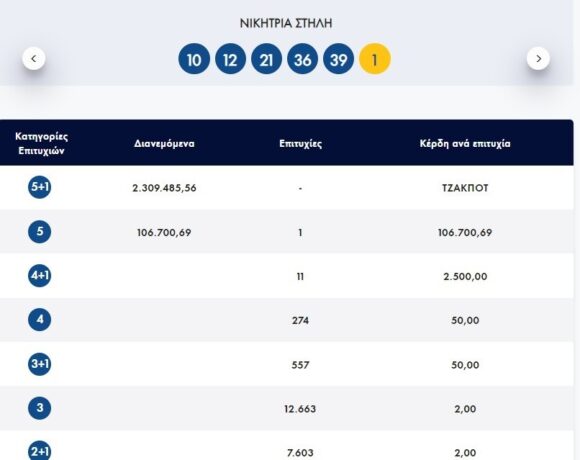The image size is (580, 460).
Task: Select winning number ball 10
Action: pyautogui.click(x=194, y=59)
